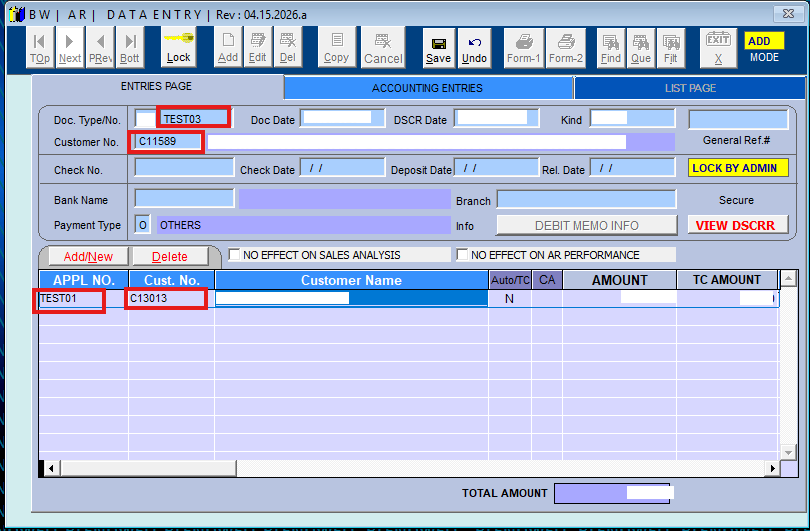Move to the Next record

point(70,48)
